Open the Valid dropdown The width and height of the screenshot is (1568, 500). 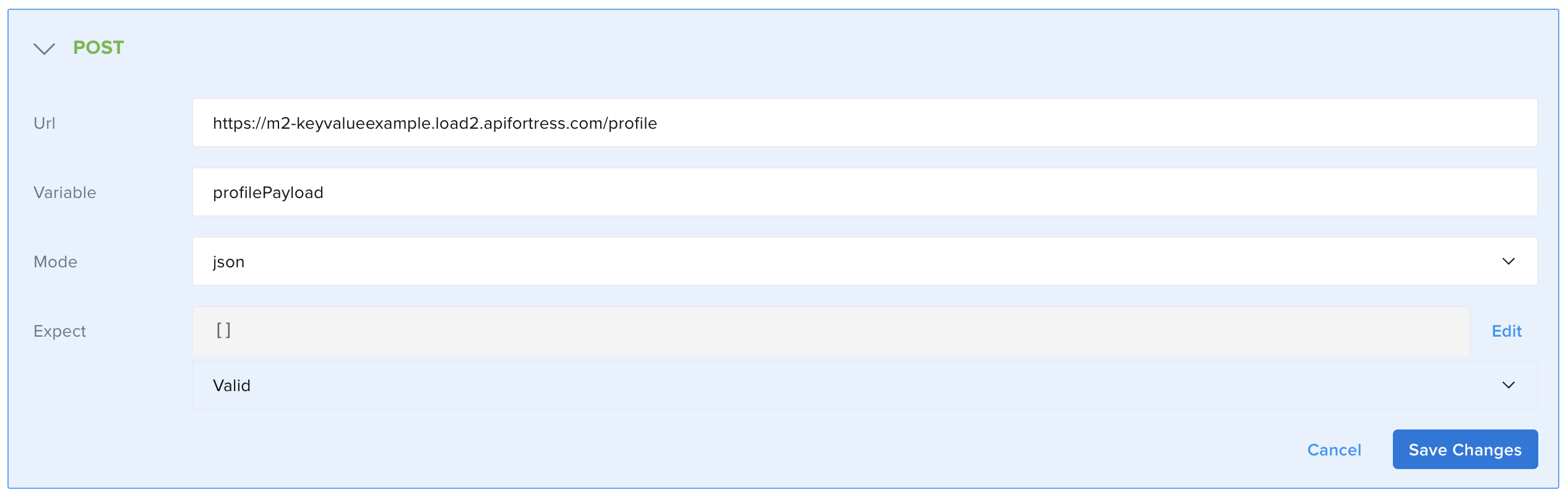pos(864,385)
